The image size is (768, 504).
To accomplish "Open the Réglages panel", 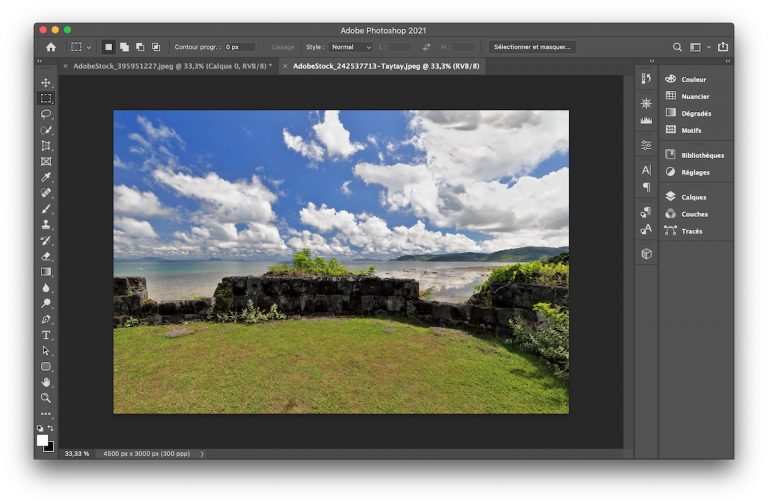I will [696, 172].
